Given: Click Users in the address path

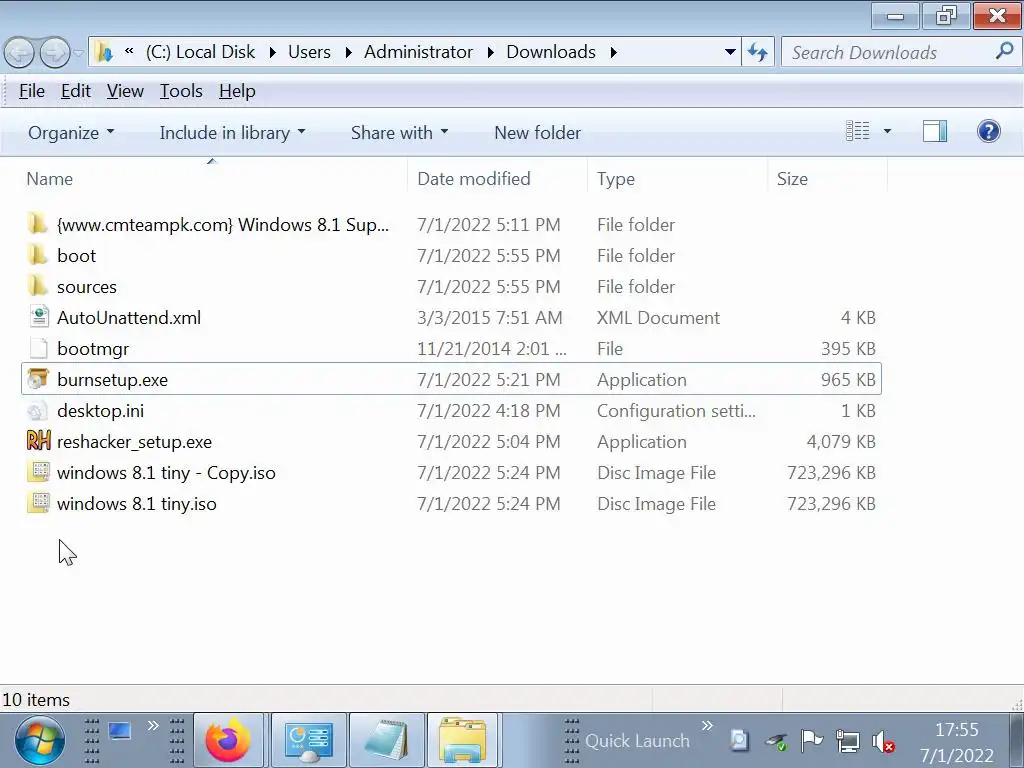Looking at the screenshot, I should point(310,52).
